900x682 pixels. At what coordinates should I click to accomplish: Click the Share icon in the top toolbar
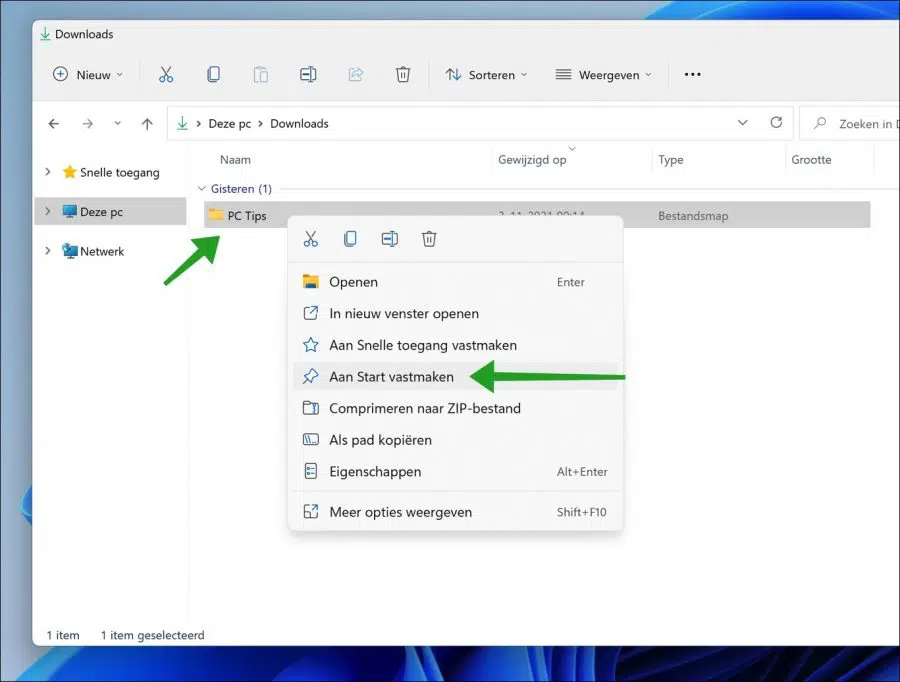pyautogui.click(x=355, y=75)
